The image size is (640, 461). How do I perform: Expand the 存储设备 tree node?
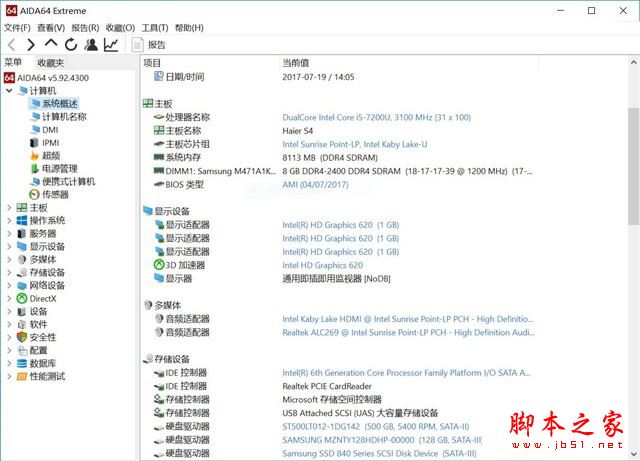(9, 272)
